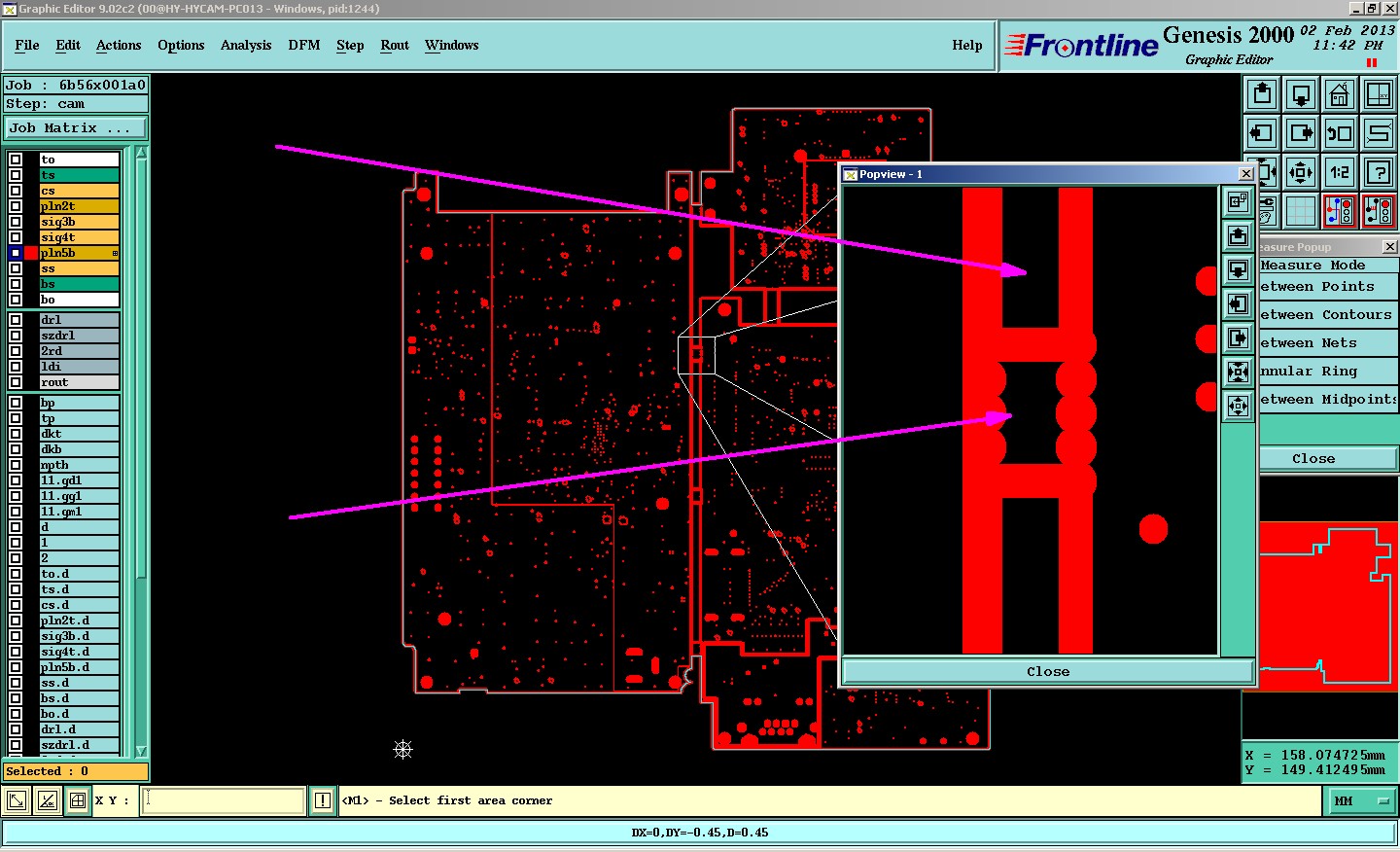Click the grid display icon
The image size is (1400, 852).
point(1301,210)
